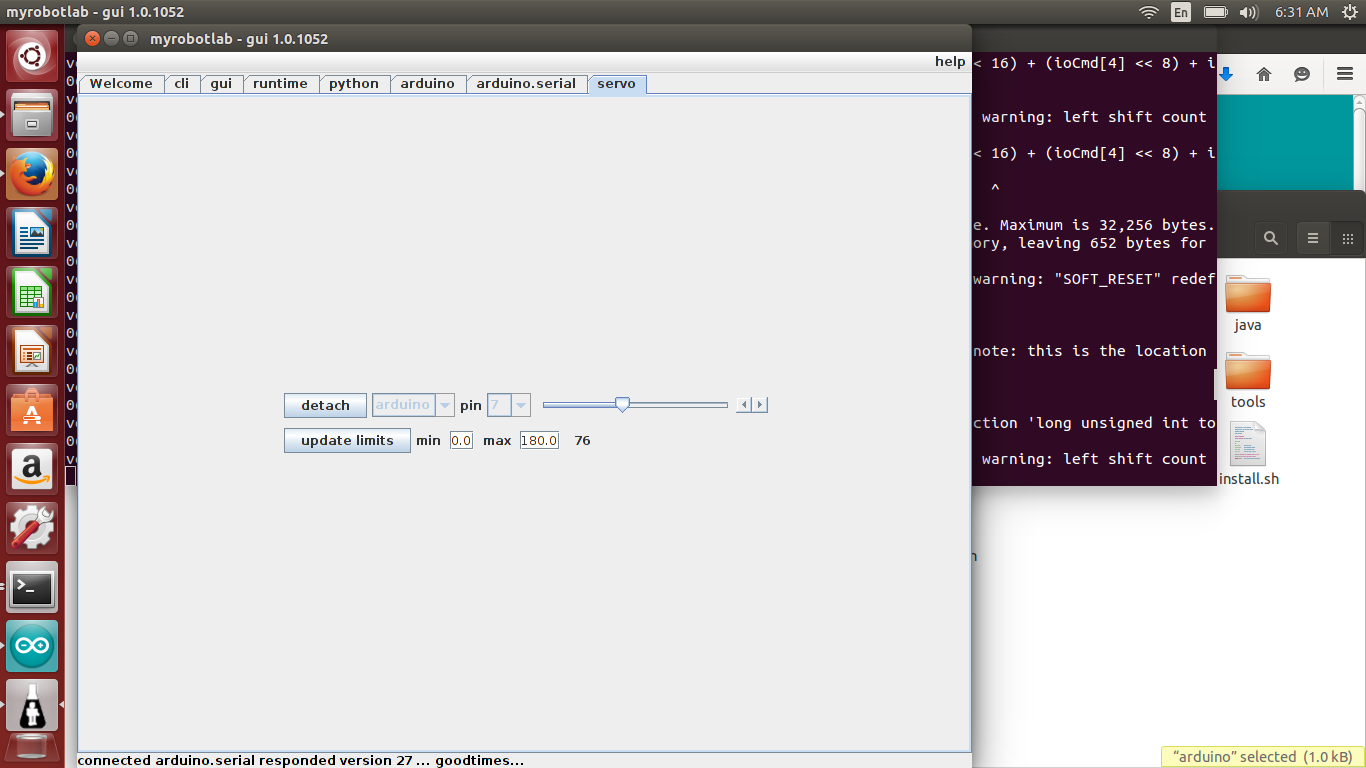This screenshot has width=1366, height=768.
Task: Open the system session gear menu
Action: pos(1349,12)
